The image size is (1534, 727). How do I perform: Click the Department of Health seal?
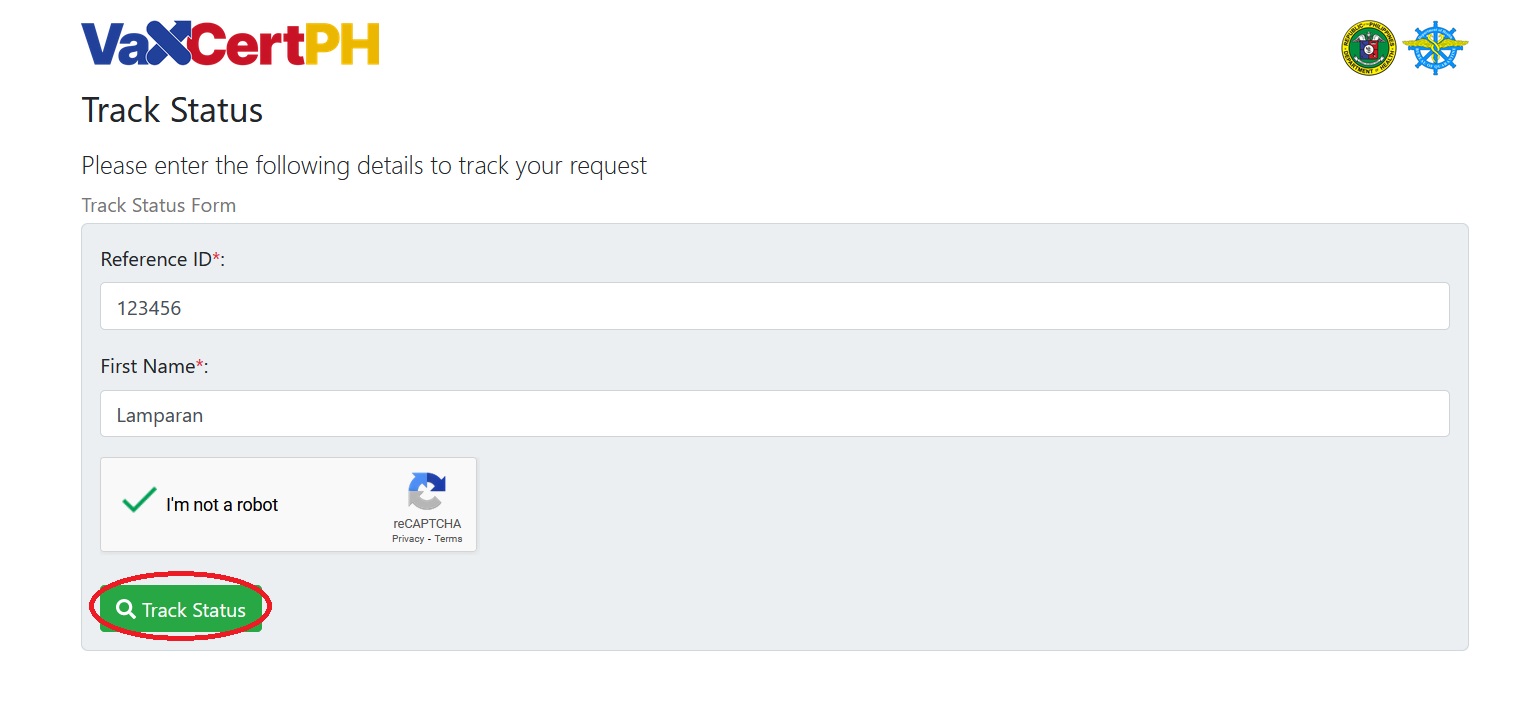coord(1368,48)
